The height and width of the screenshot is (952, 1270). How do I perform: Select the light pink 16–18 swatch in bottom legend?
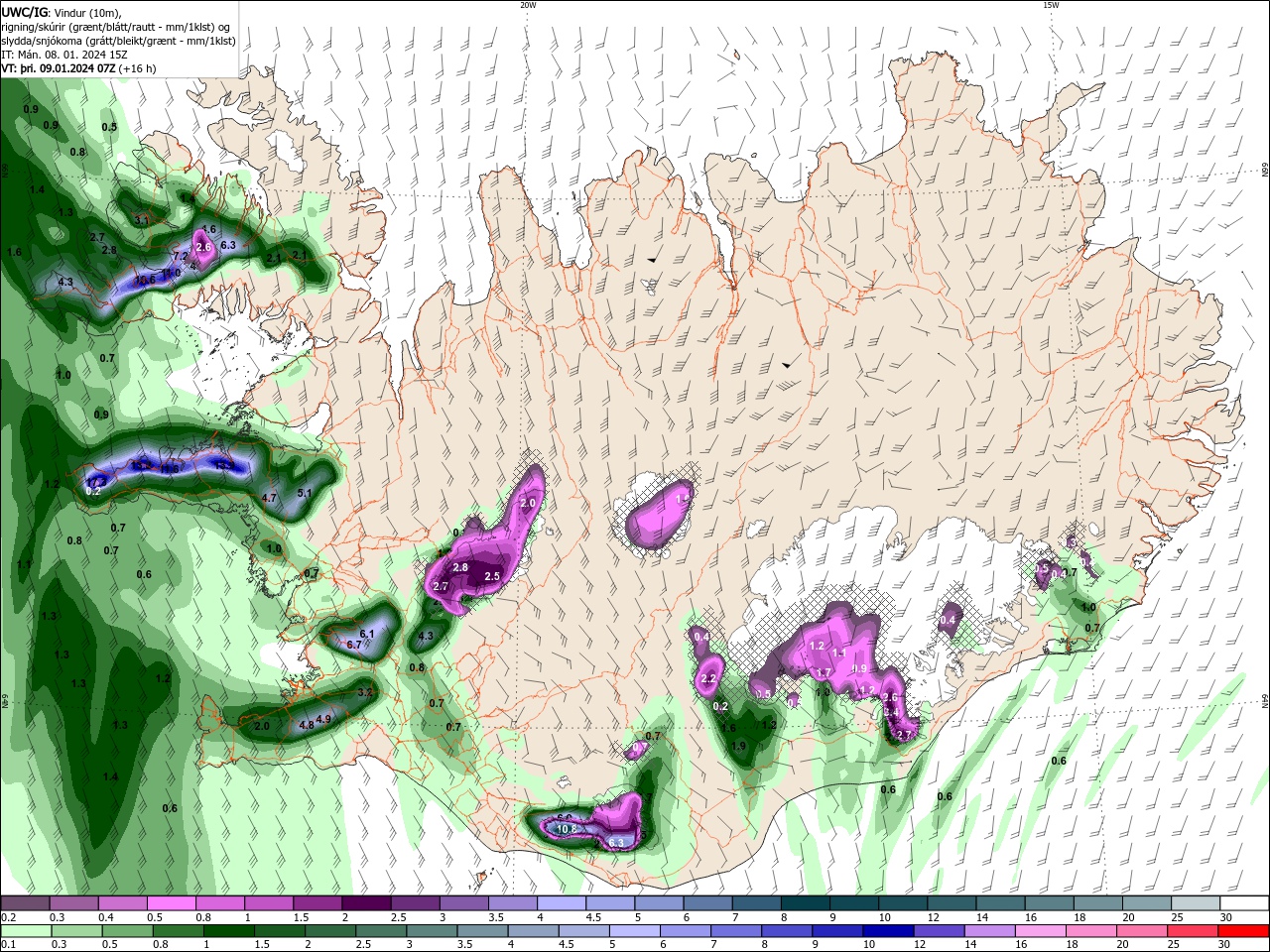pyautogui.click(x=1042, y=931)
